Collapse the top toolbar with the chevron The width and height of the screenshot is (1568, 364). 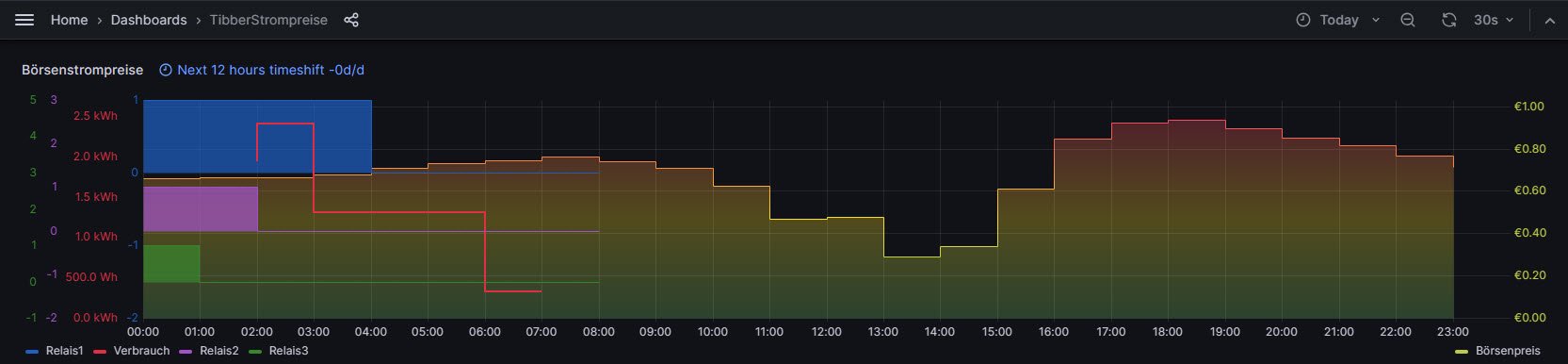pos(1549,20)
